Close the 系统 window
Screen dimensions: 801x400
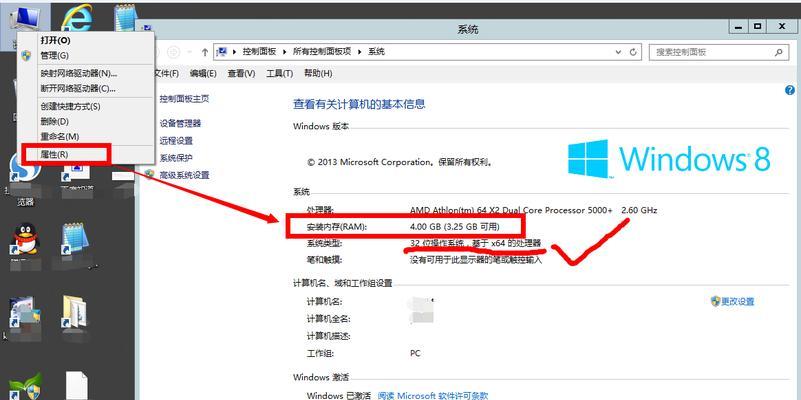tap(782, 26)
